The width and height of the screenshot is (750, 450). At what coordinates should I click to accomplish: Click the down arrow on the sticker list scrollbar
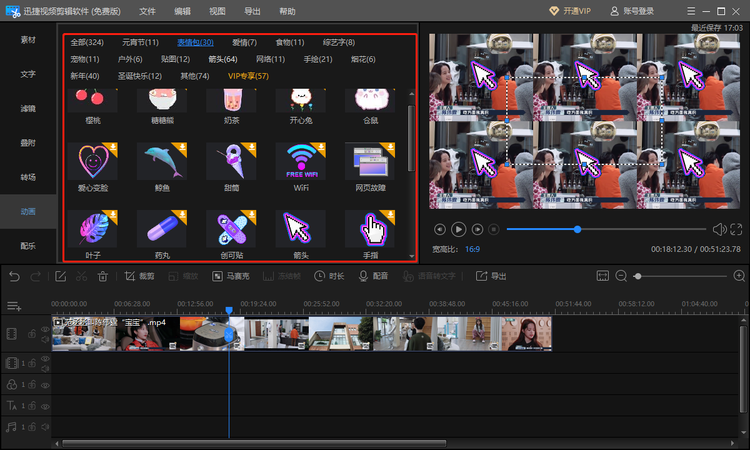(412, 256)
